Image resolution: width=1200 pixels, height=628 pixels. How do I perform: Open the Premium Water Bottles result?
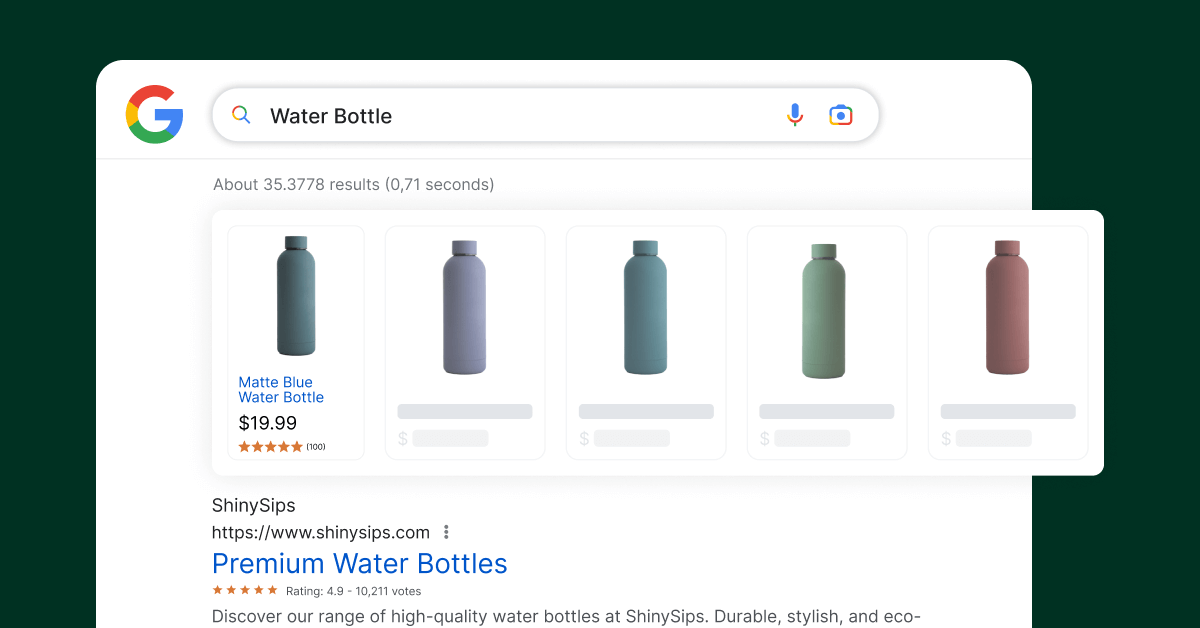click(360, 563)
